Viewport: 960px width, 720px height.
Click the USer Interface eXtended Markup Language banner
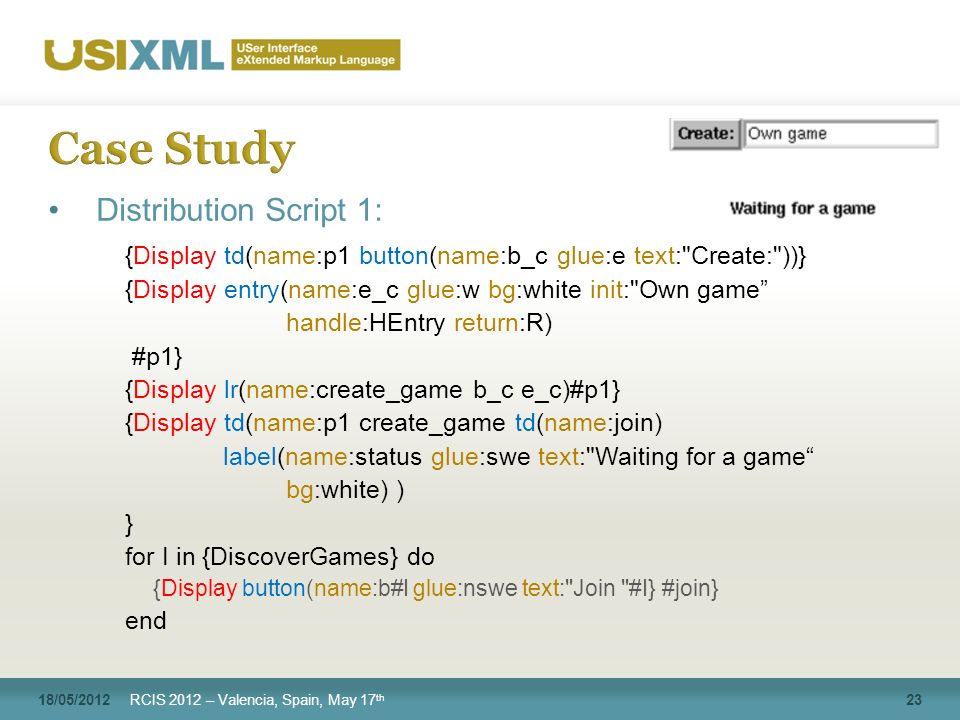316,54
